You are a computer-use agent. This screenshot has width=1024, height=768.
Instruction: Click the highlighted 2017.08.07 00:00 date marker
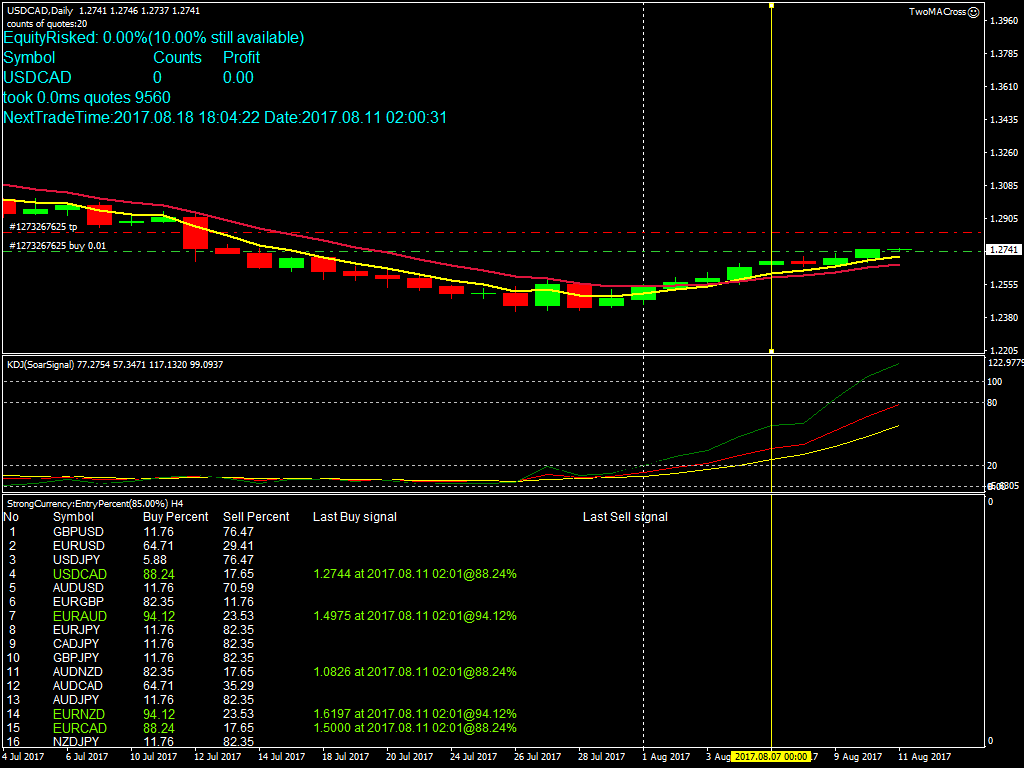tap(771, 756)
